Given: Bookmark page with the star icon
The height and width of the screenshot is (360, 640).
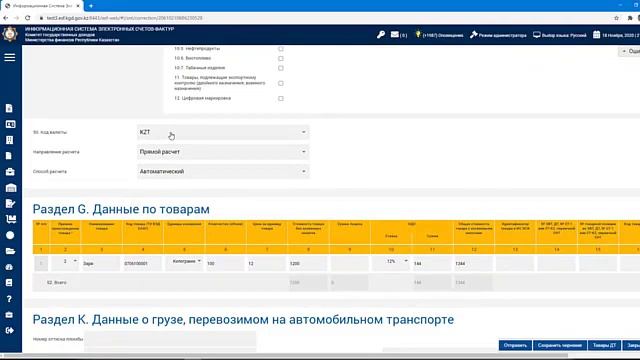Looking at the screenshot, I should click(x=616, y=18).
